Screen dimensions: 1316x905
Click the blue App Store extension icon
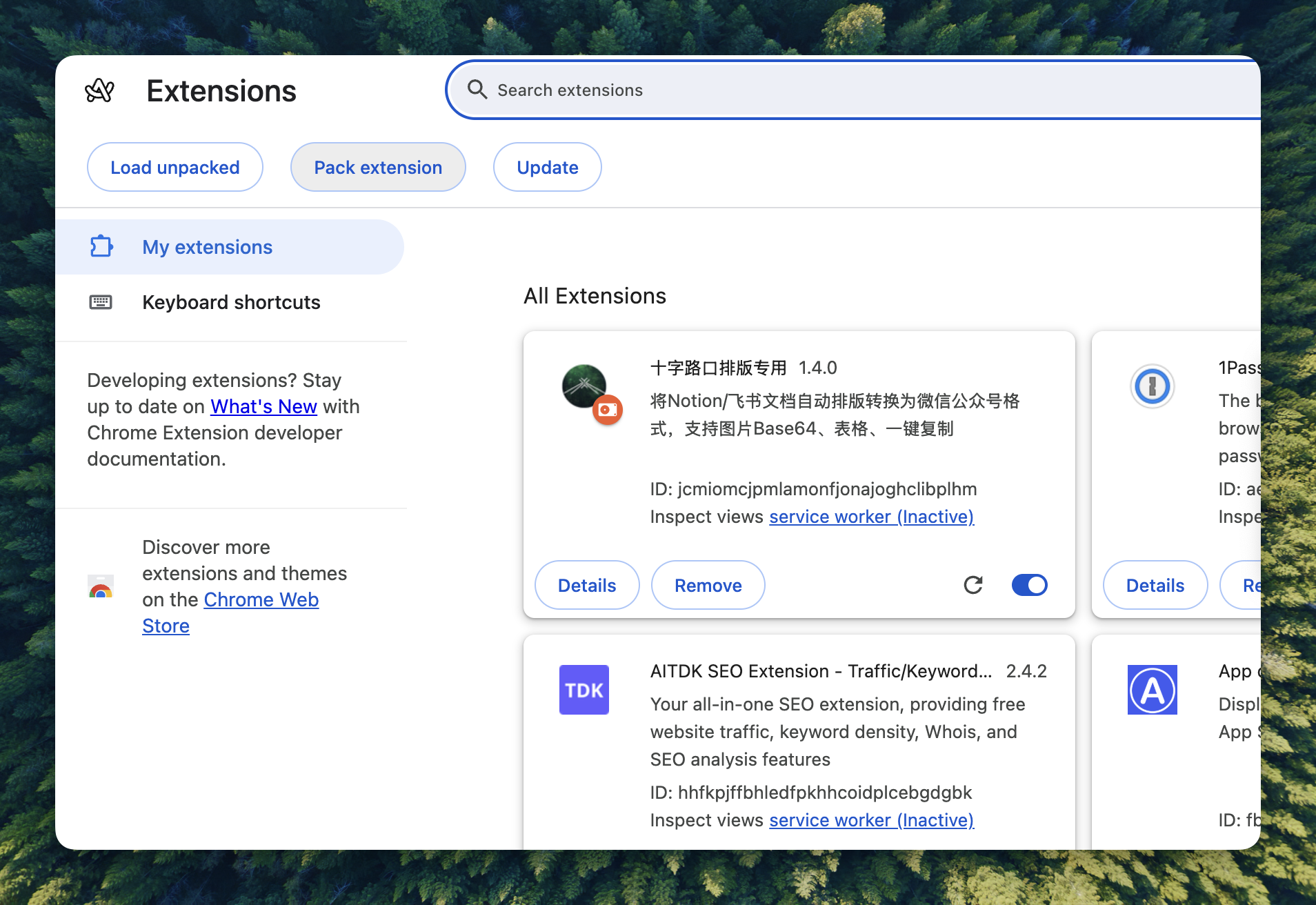(x=1153, y=690)
